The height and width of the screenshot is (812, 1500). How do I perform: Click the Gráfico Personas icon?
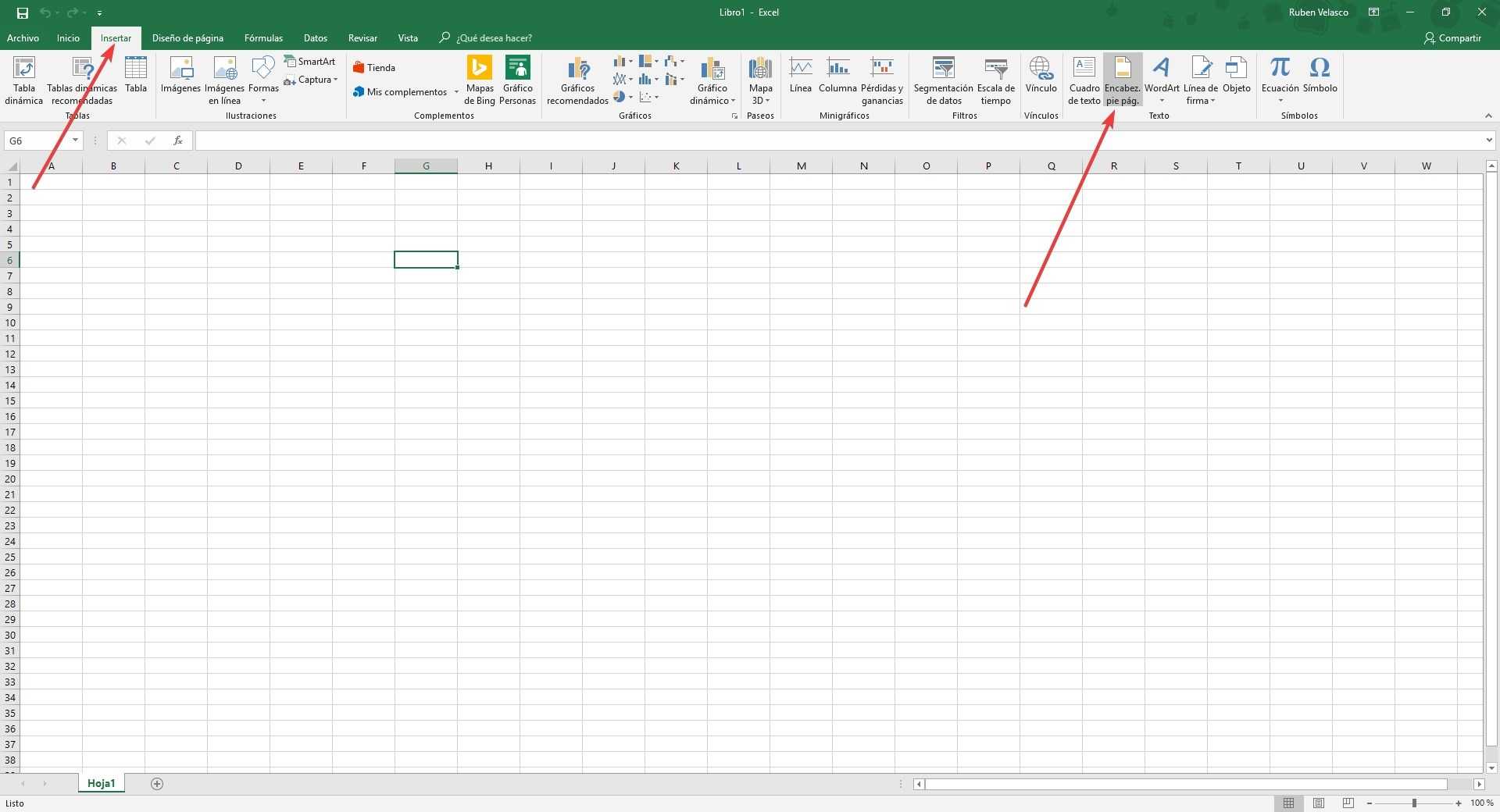click(x=517, y=80)
